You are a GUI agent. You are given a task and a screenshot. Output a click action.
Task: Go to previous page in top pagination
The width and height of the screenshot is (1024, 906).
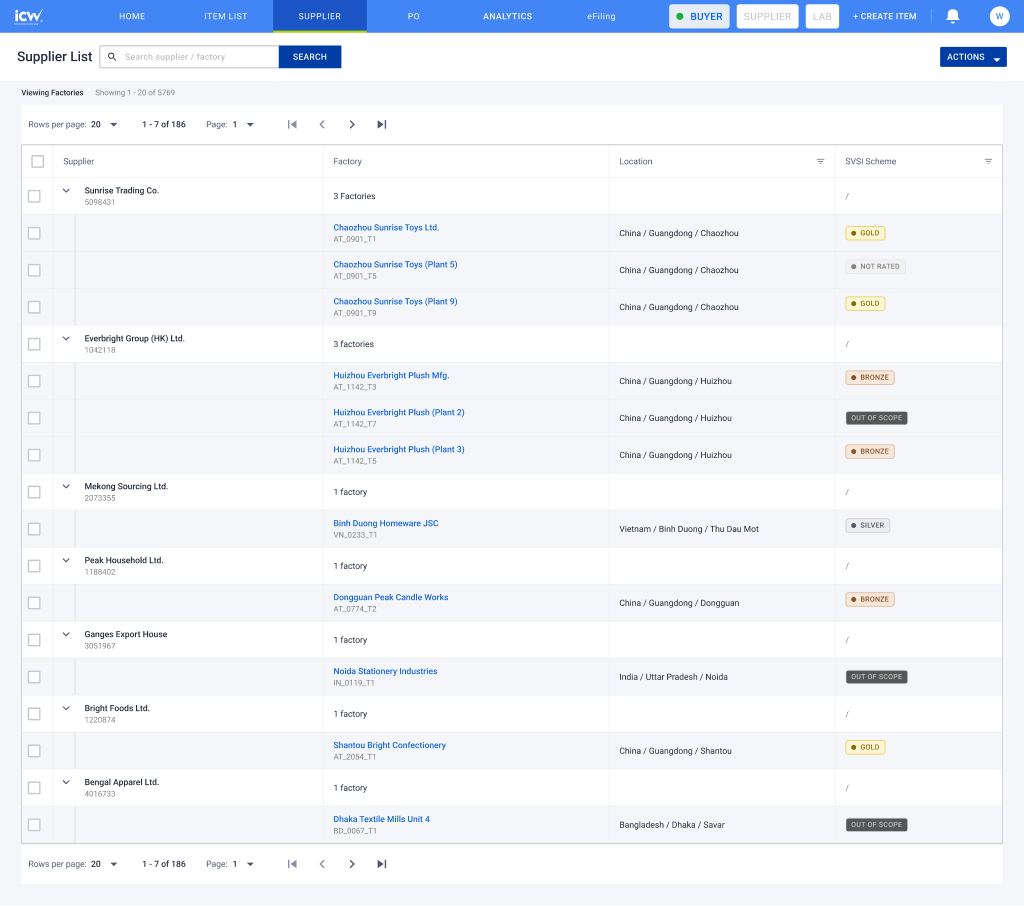tap(322, 125)
